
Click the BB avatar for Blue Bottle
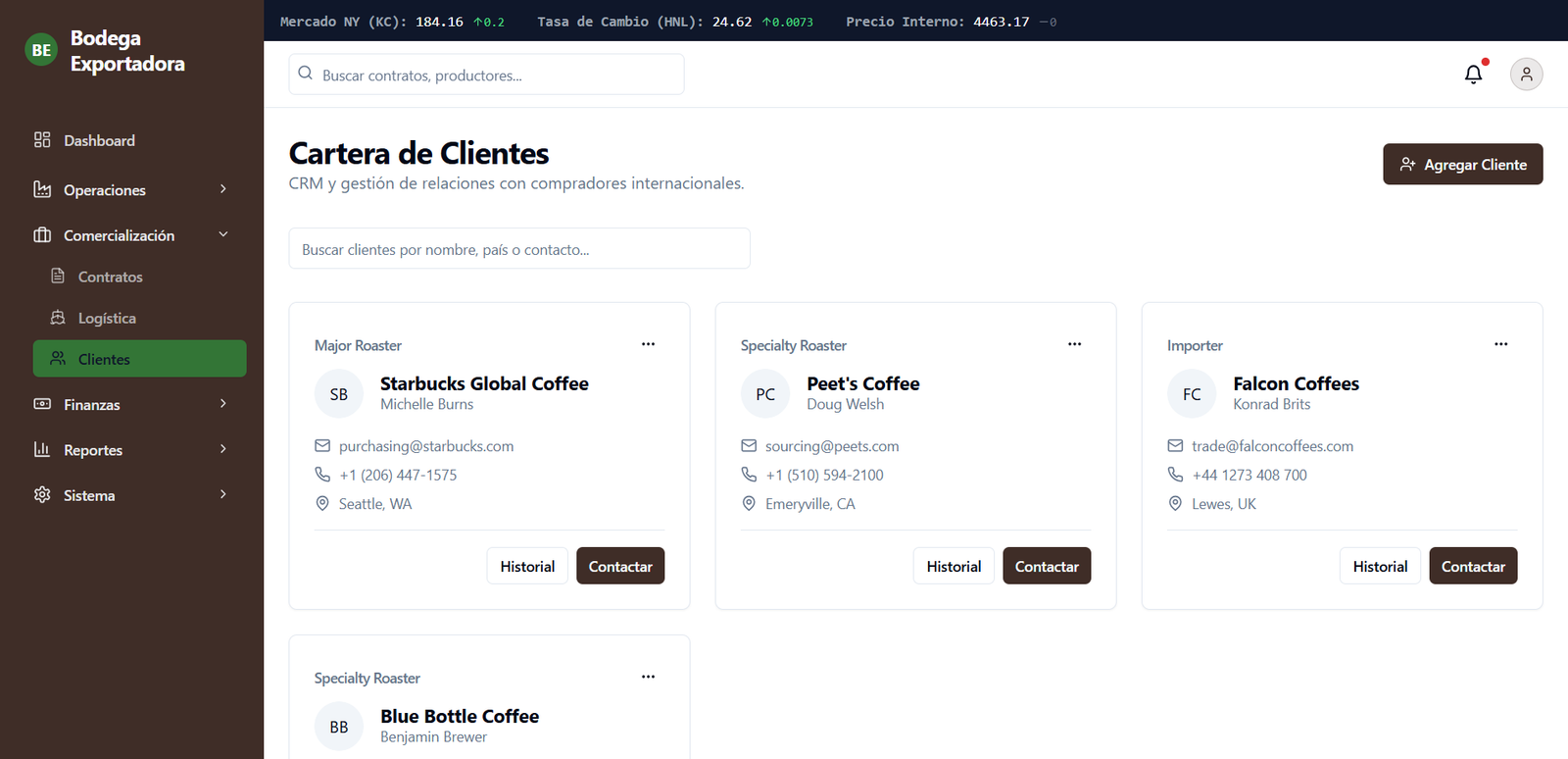coord(339,727)
